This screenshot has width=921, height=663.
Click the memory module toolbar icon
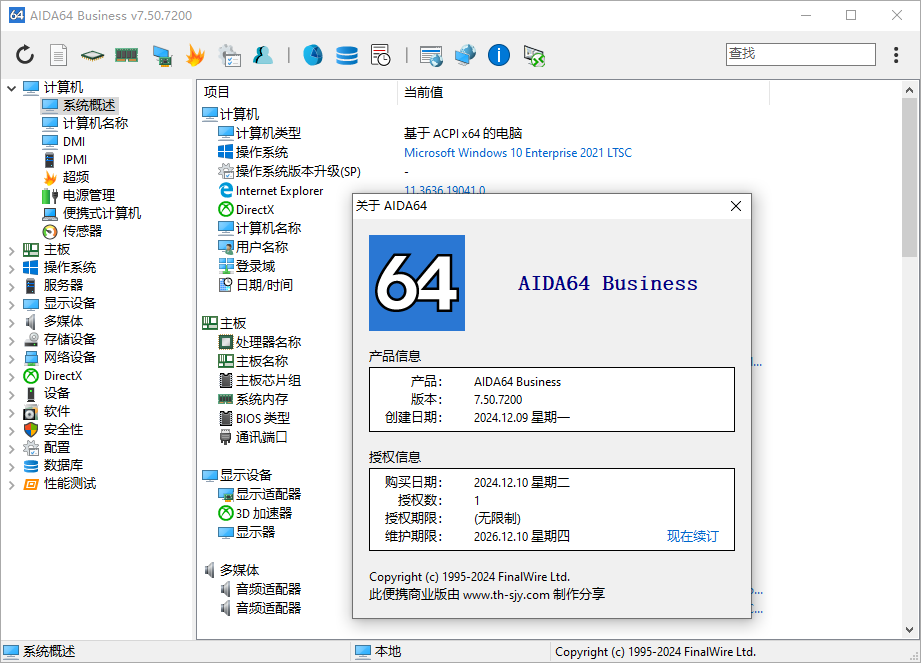point(126,55)
